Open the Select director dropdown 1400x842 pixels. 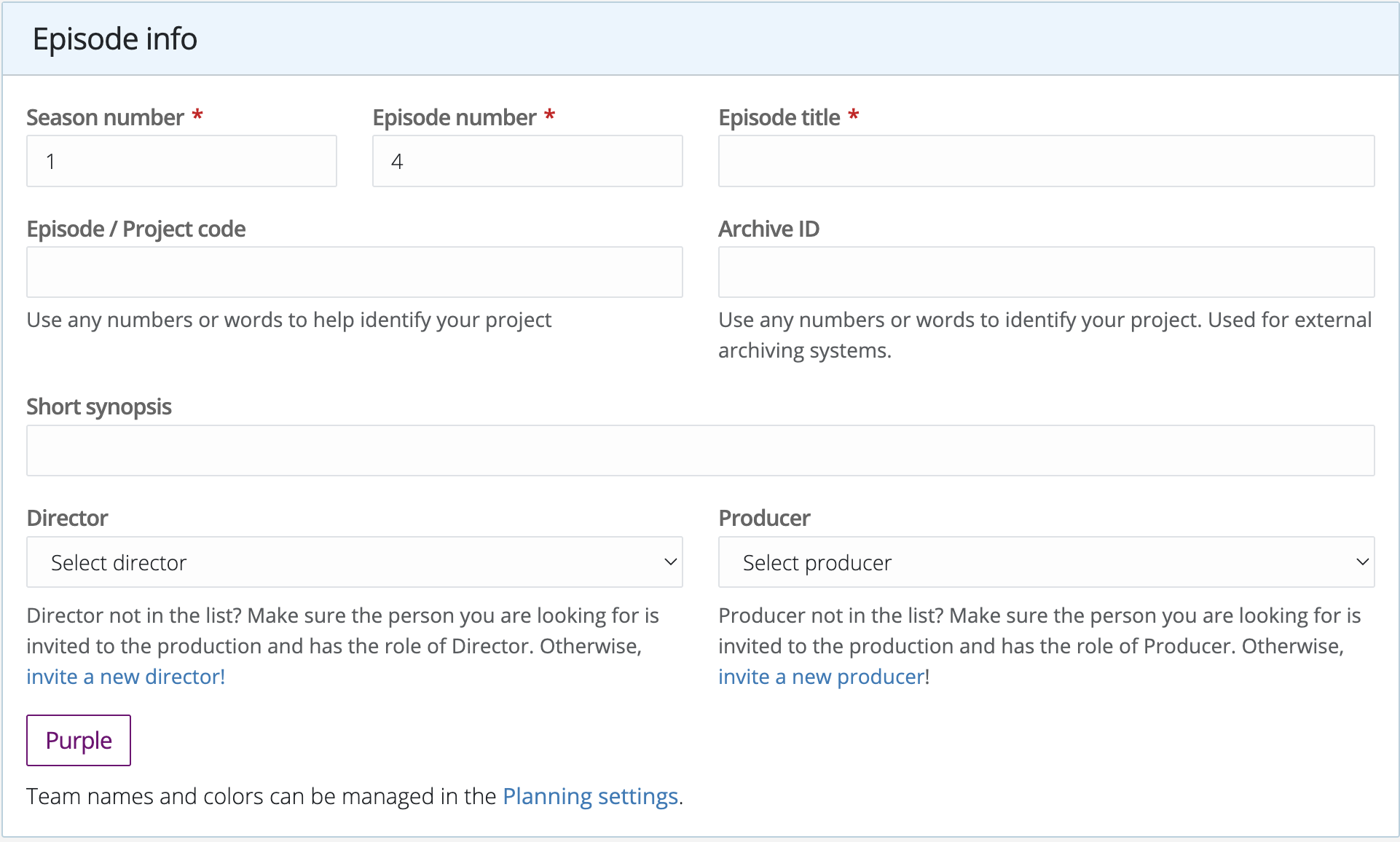pyautogui.click(x=354, y=562)
